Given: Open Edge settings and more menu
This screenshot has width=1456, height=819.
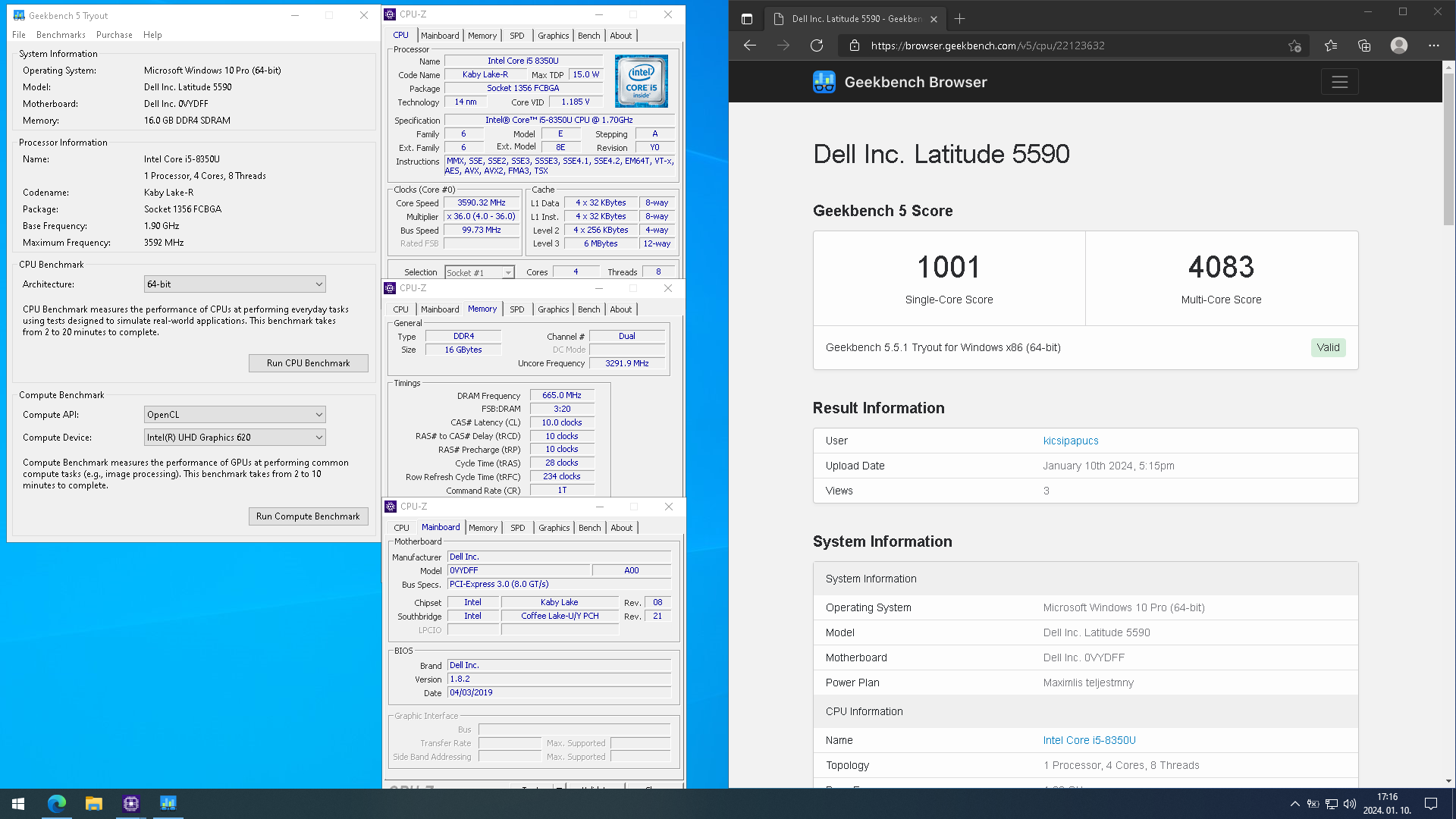Looking at the screenshot, I should [x=1433, y=45].
